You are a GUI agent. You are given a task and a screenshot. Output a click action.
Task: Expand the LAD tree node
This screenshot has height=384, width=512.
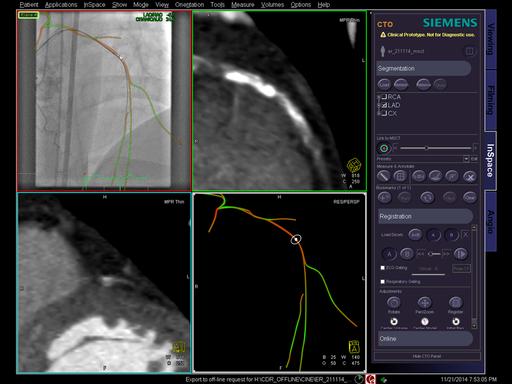coord(379,105)
